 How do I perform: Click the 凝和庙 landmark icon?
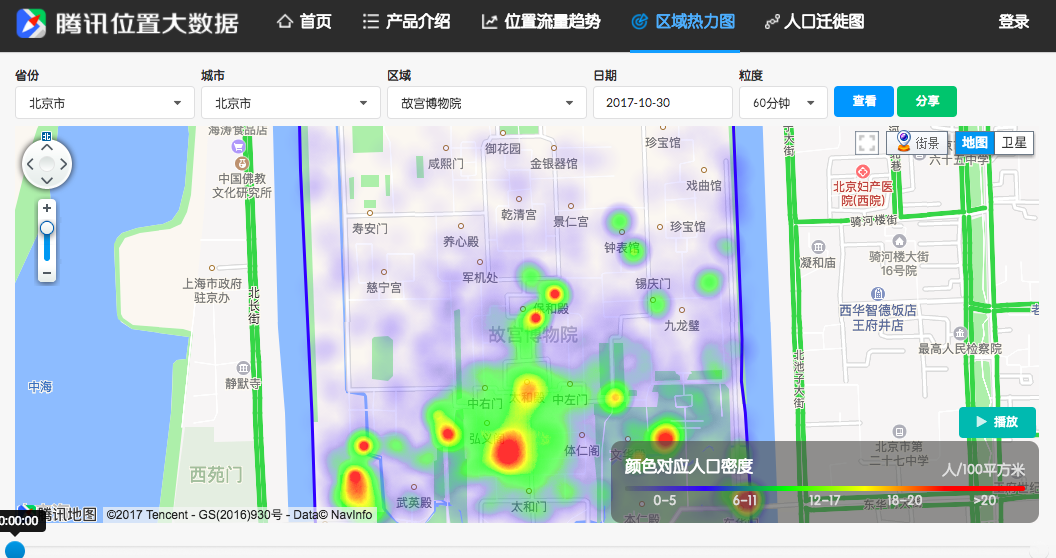point(818,247)
